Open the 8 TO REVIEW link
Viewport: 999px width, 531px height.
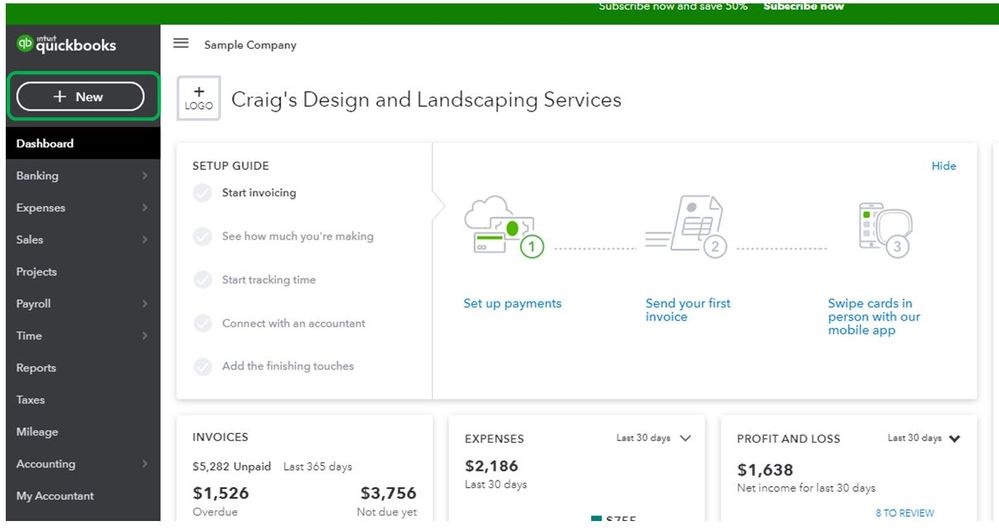click(905, 513)
